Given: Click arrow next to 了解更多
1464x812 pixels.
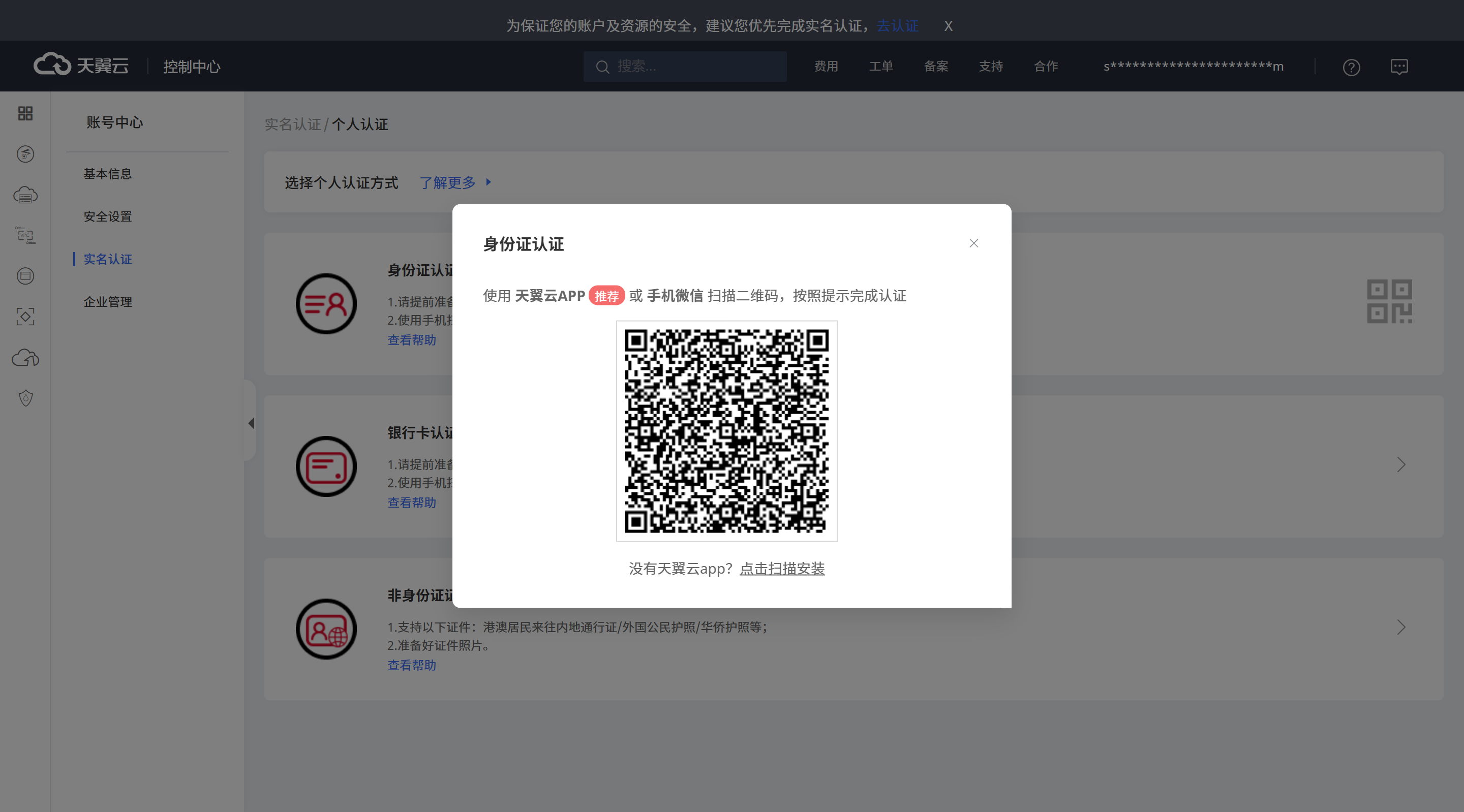Looking at the screenshot, I should coord(488,182).
